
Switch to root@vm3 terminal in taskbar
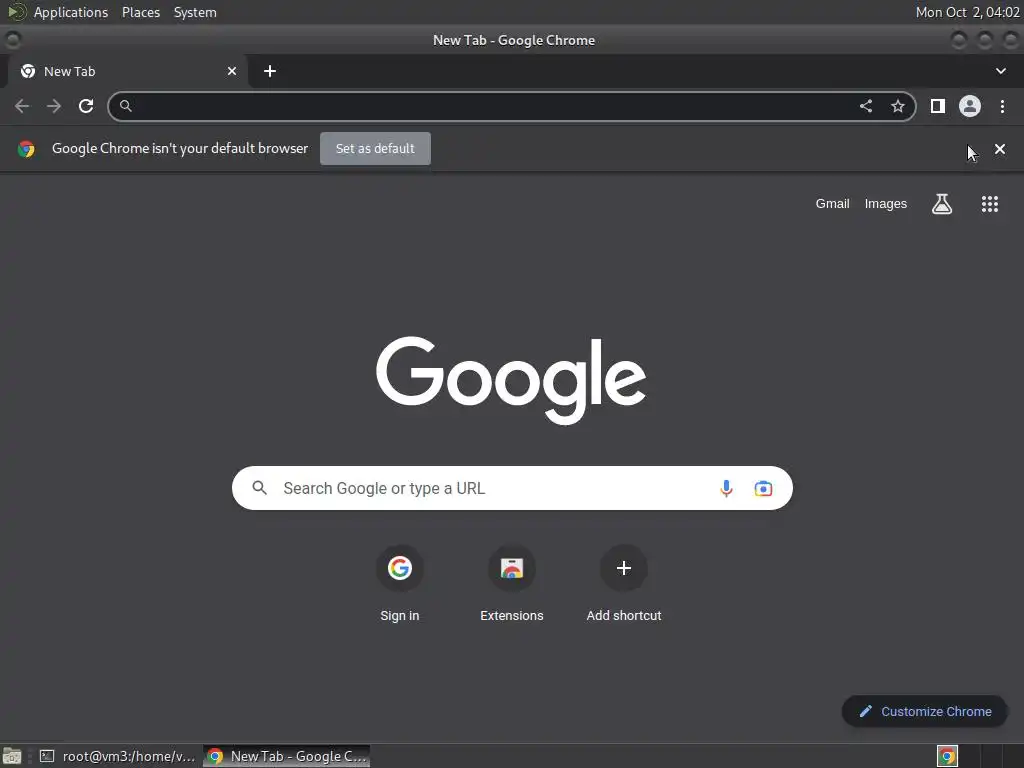click(x=118, y=756)
